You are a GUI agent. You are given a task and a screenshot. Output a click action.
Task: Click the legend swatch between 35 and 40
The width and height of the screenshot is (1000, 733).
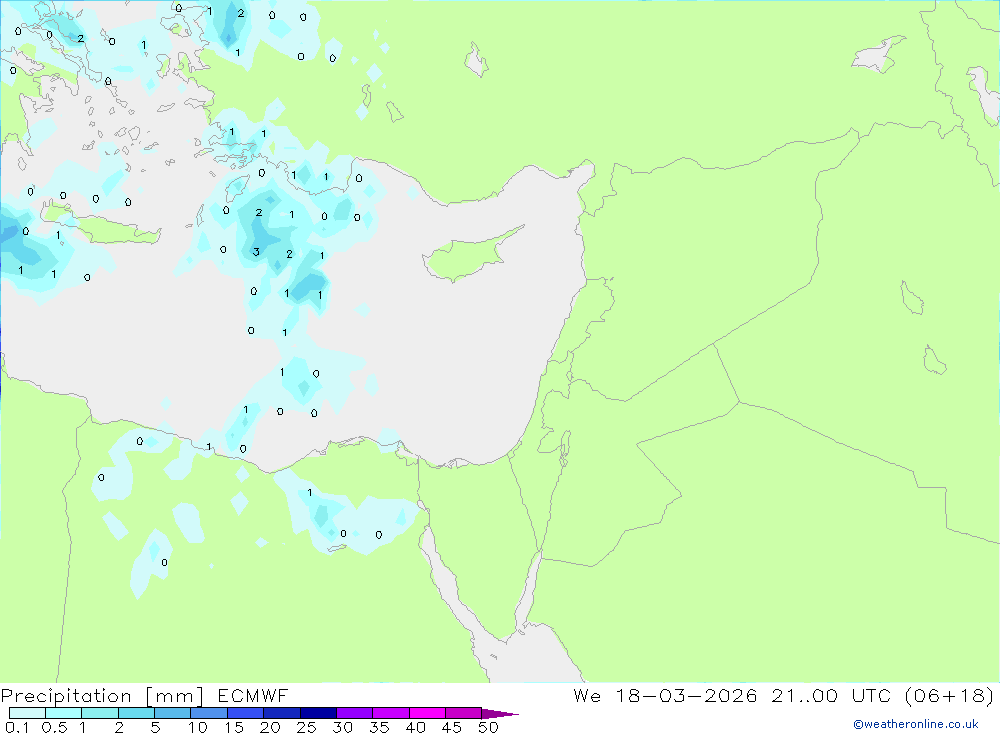coord(391,713)
